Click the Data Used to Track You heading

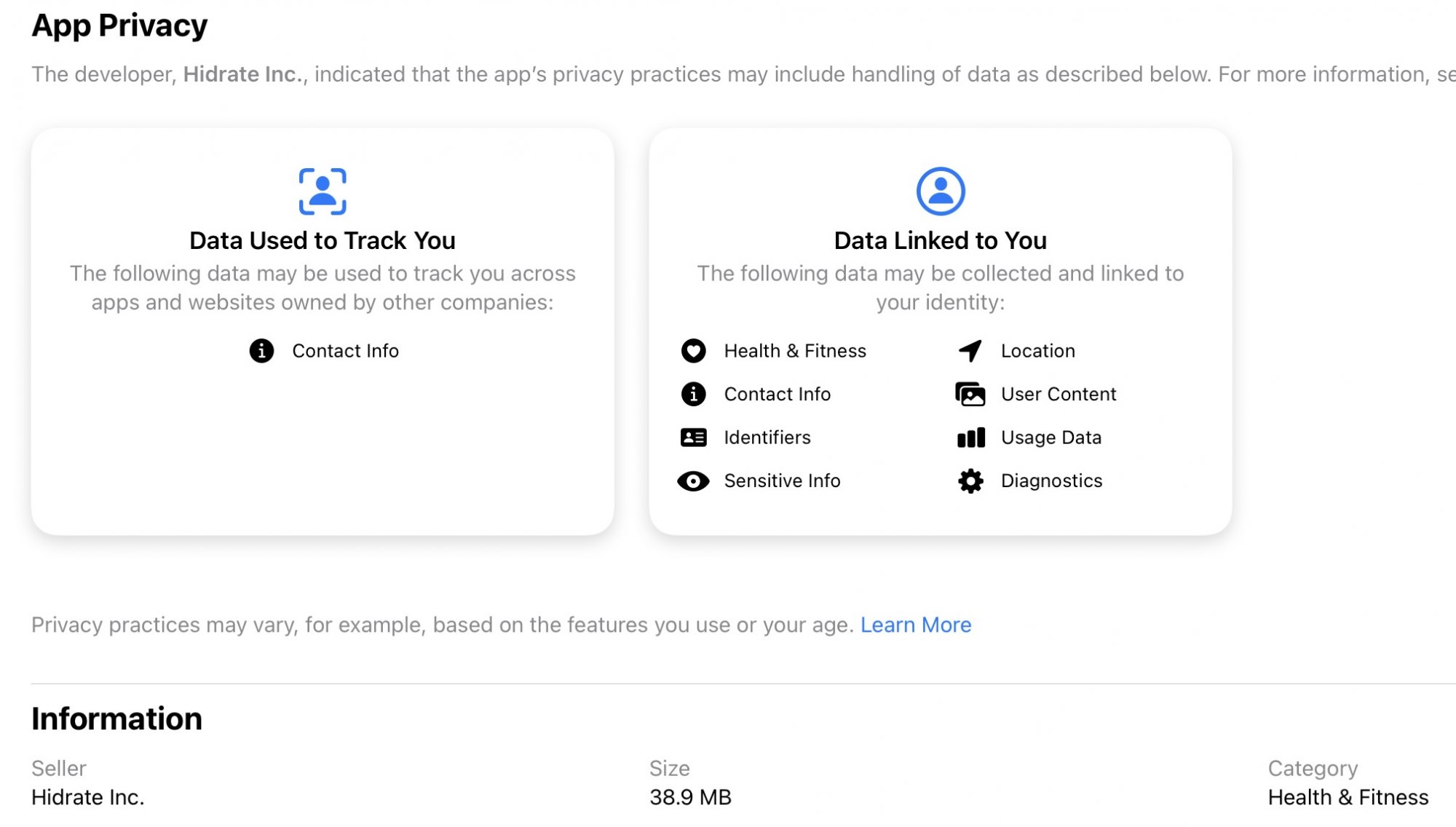323,240
